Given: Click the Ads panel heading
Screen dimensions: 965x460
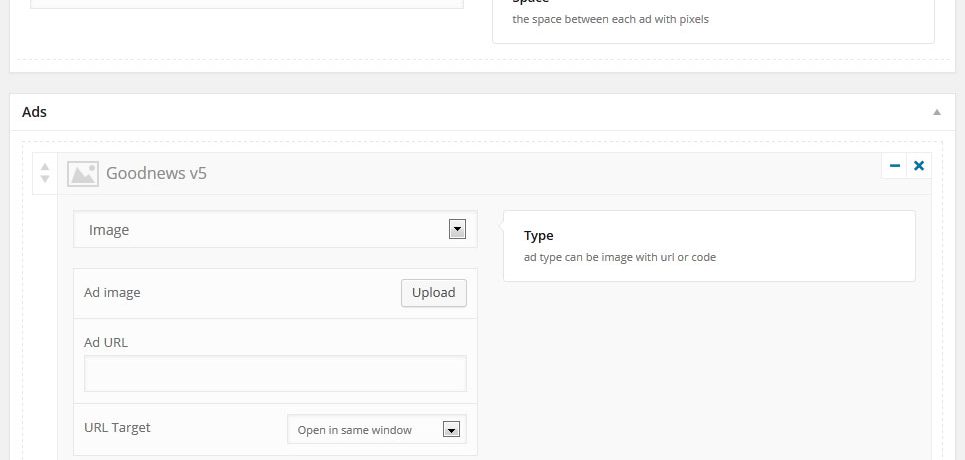Looking at the screenshot, I should click(34, 112).
